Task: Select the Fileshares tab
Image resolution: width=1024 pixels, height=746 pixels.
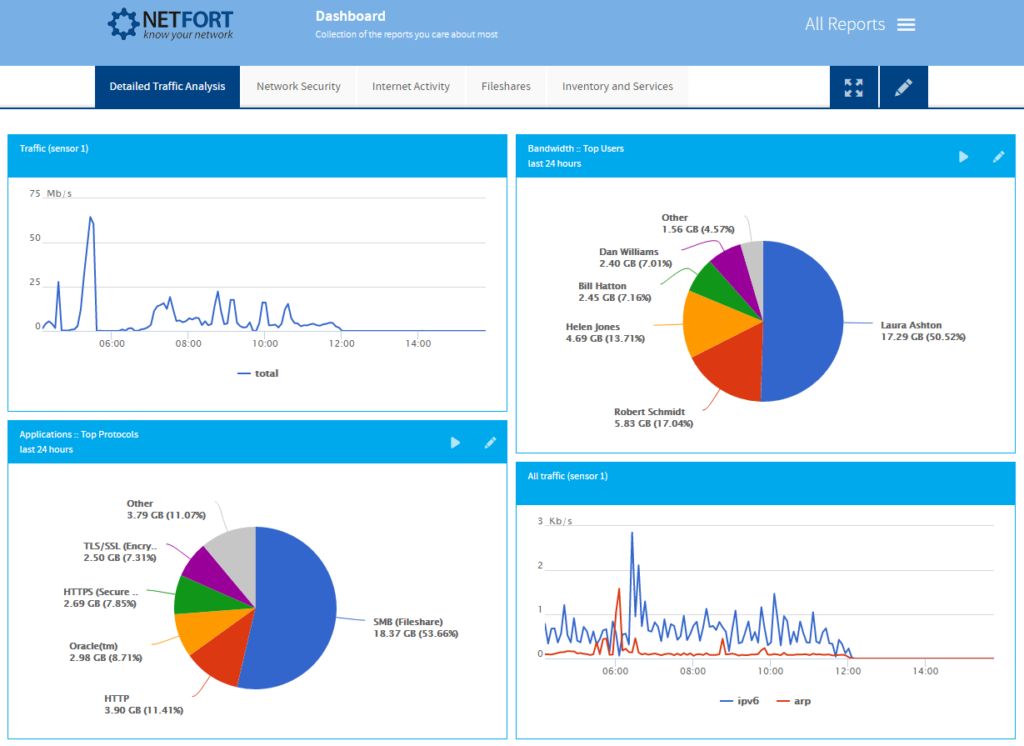Action: click(505, 87)
